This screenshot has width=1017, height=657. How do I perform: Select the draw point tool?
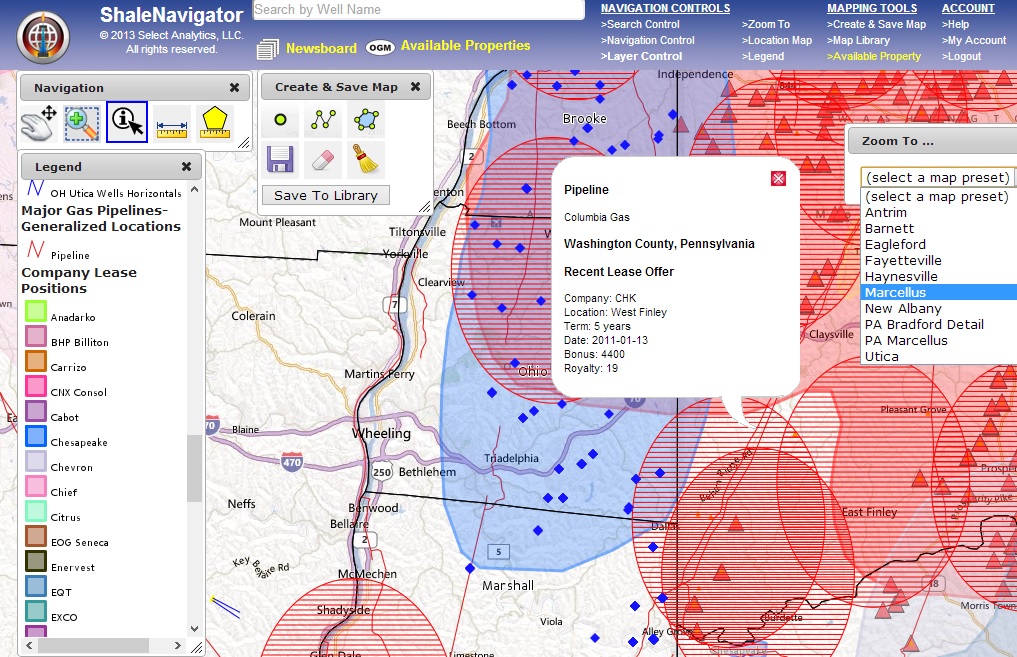click(280, 119)
